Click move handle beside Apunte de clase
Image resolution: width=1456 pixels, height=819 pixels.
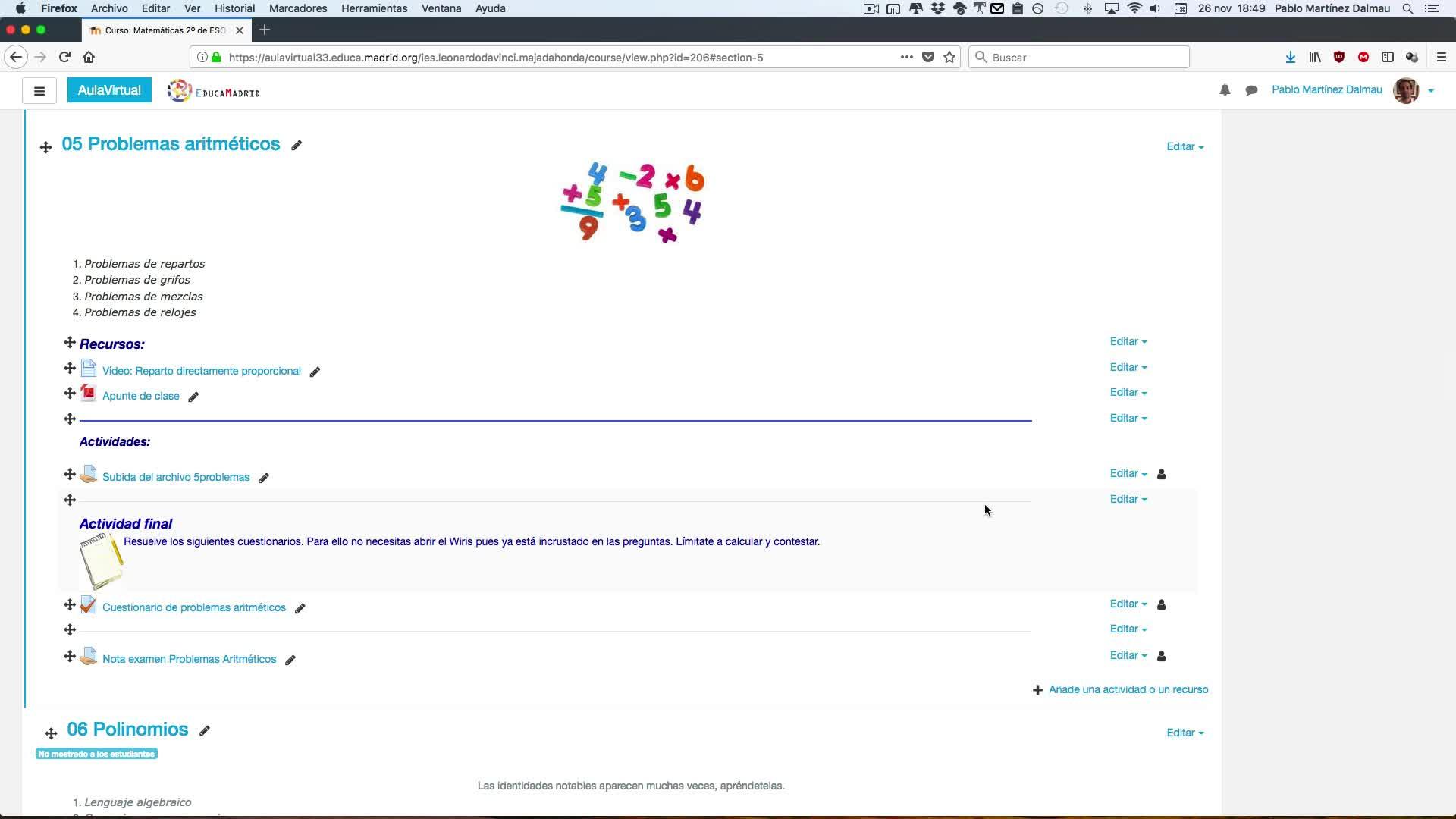70,393
